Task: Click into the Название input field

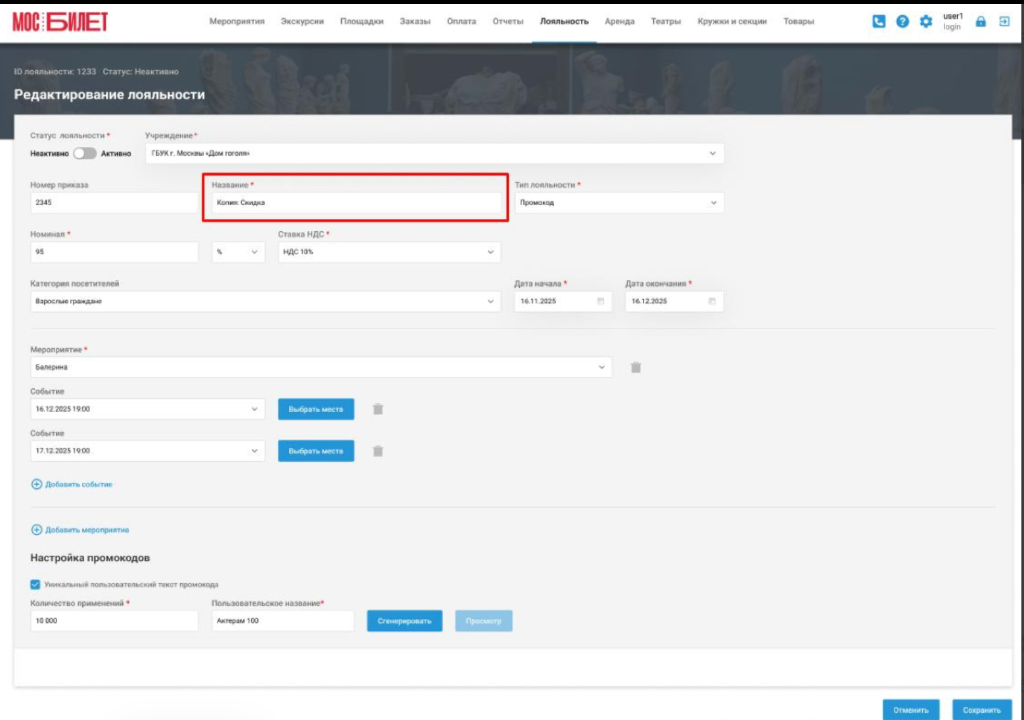Action: tap(356, 203)
